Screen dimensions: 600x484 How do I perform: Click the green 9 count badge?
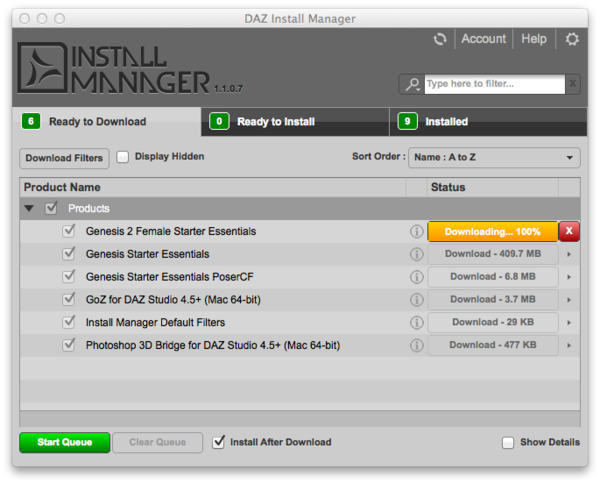(x=408, y=122)
